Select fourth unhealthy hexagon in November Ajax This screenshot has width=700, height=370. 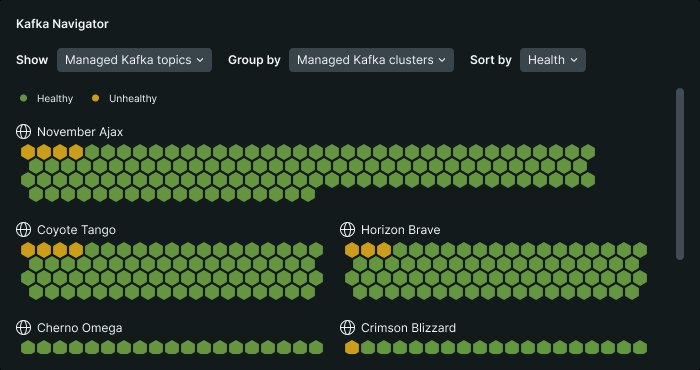76,152
